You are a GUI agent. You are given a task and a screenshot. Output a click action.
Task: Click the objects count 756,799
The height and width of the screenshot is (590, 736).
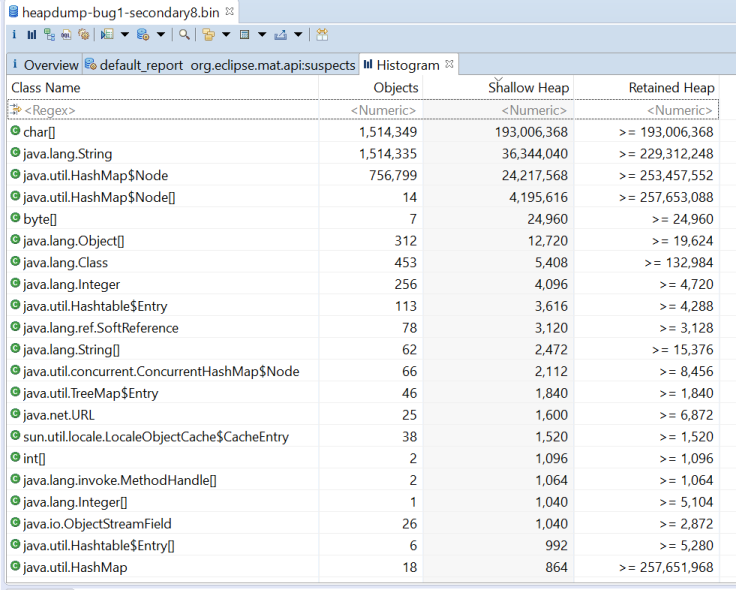(393, 176)
